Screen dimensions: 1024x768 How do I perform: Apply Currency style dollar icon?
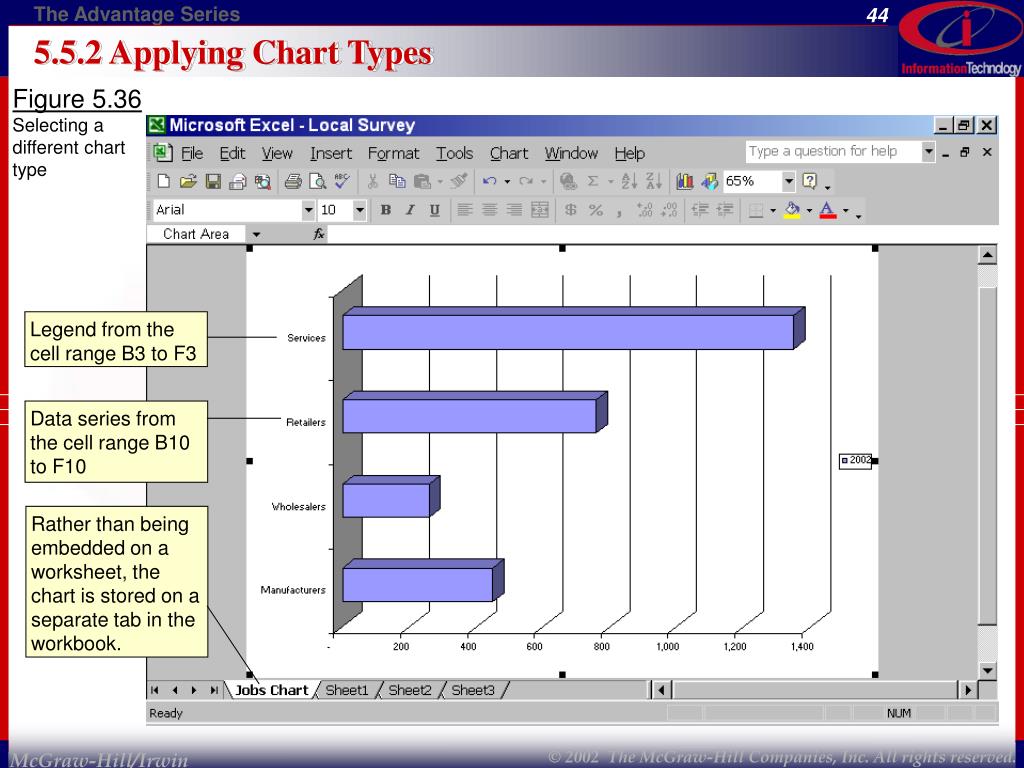point(570,210)
